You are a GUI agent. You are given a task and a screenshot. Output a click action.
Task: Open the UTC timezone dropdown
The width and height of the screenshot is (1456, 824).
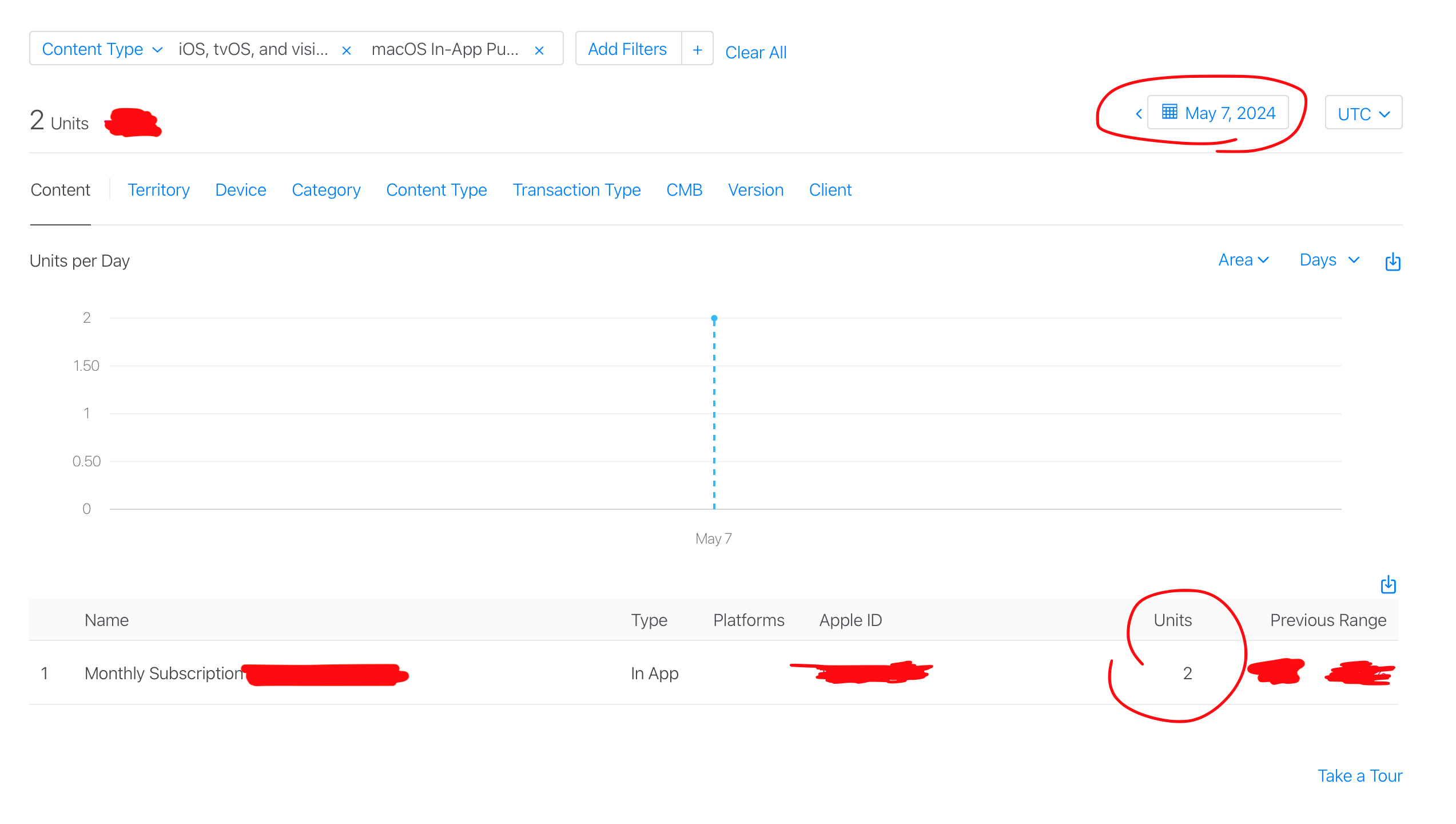pyautogui.click(x=1363, y=113)
